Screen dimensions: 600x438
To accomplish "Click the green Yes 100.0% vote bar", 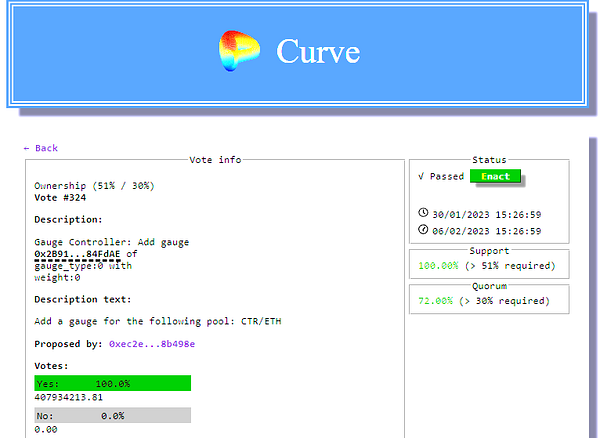I will coord(112,383).
